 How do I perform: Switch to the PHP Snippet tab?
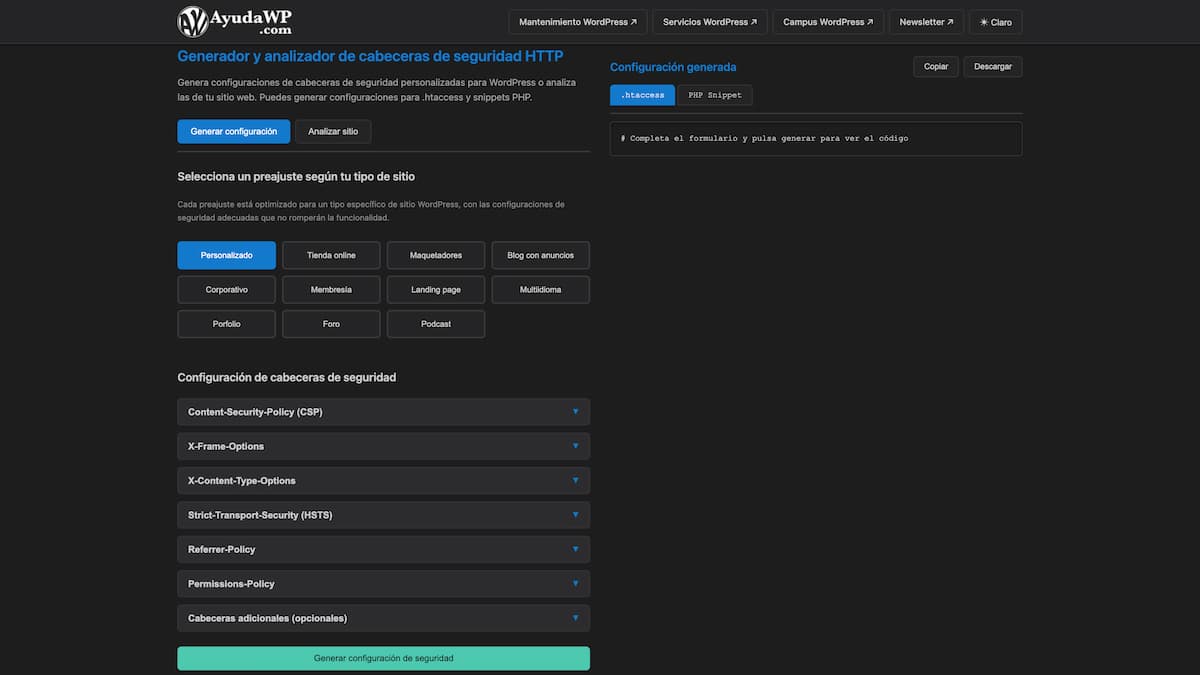coord(714,94)
